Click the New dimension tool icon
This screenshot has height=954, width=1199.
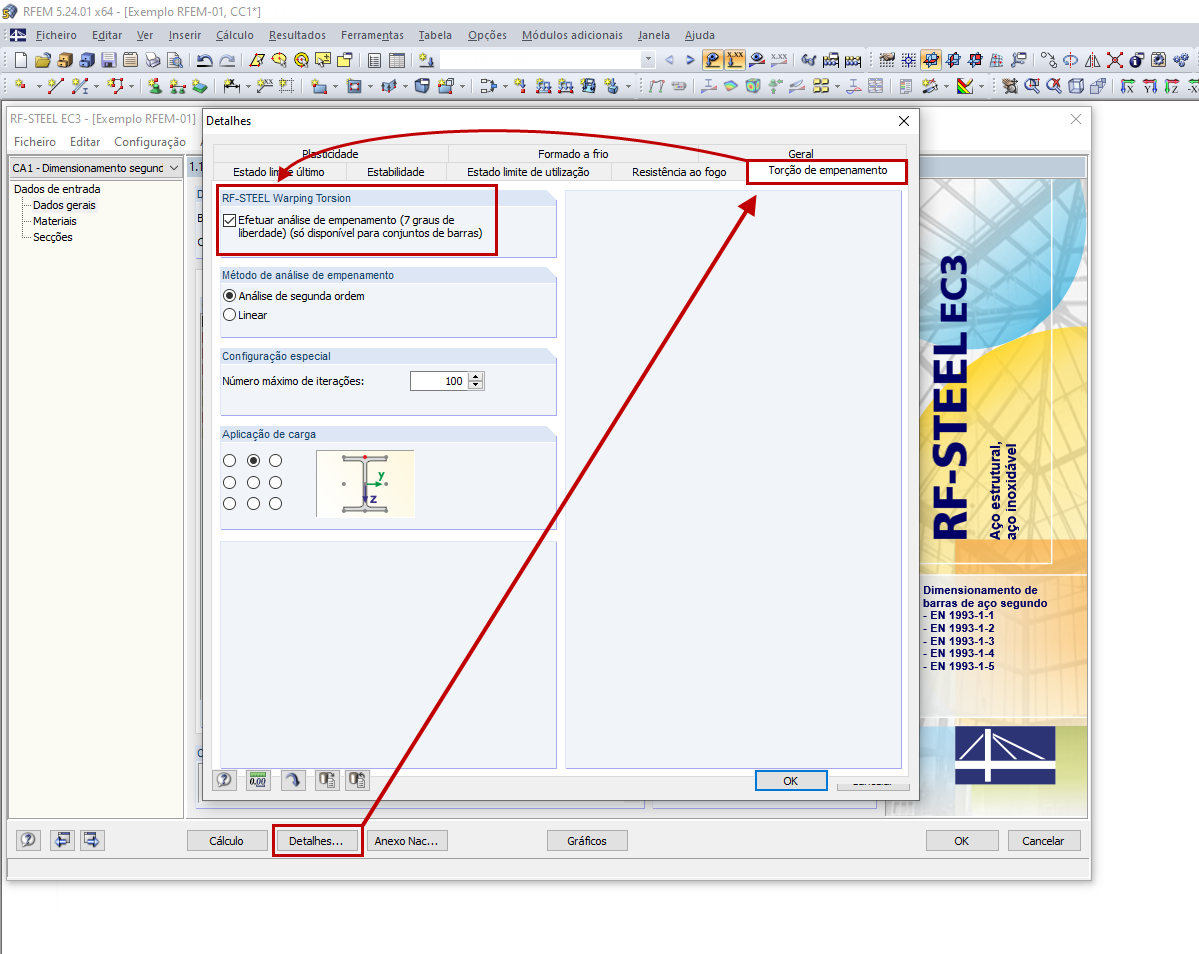click(x=231, y=86)
